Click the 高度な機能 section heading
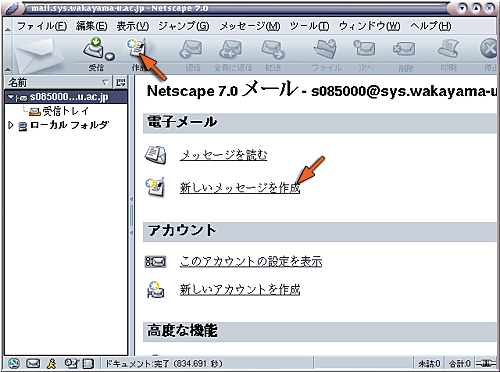The image size is (500, 372). point(182,331)
